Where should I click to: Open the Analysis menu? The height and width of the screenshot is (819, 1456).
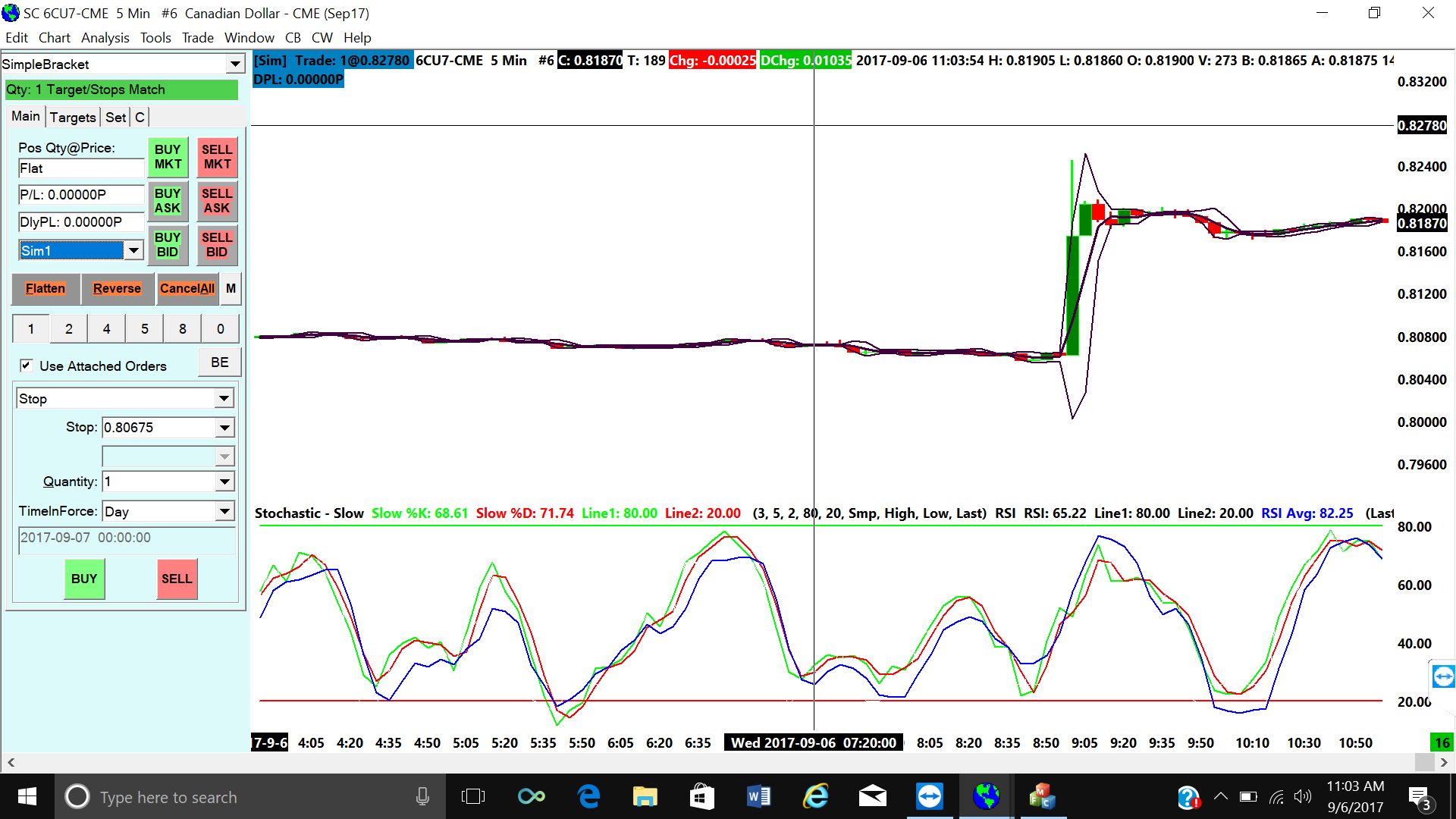click(x=105, y=38)
